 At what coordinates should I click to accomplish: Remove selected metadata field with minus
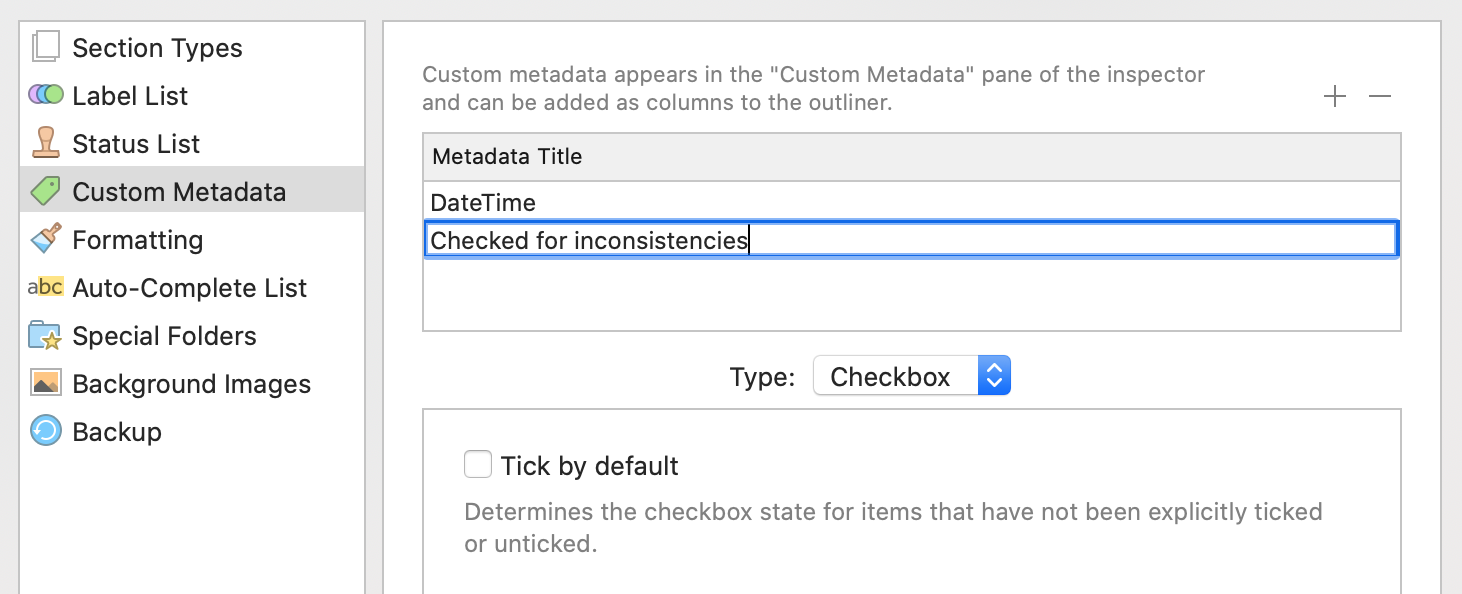(x=1380, y=96)
